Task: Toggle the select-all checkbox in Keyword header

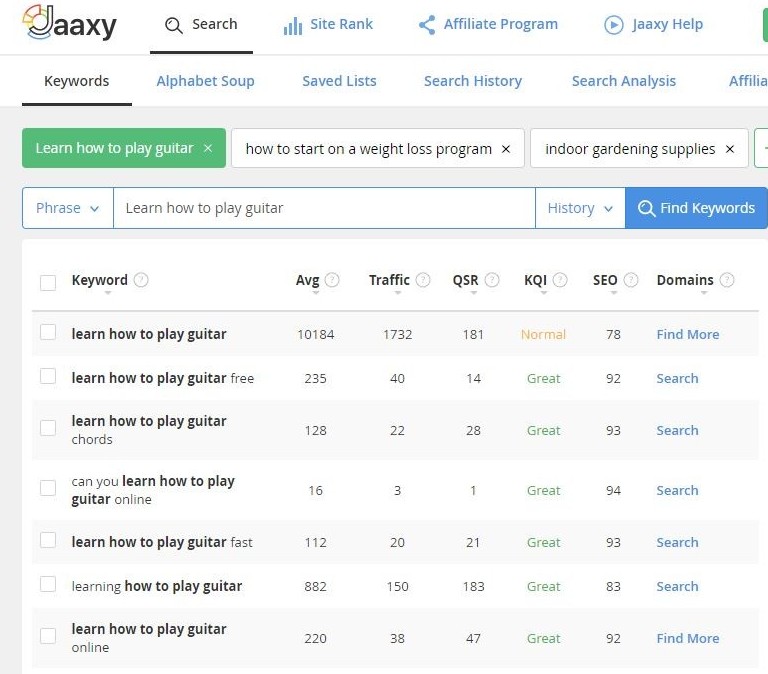Action: point(48,283)
